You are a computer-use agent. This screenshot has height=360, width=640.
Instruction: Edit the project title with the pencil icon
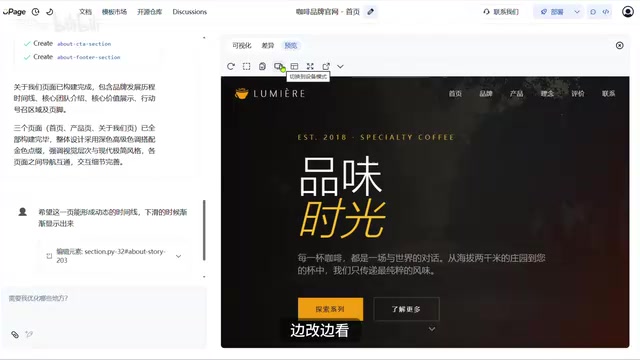(x=371, y=12)
